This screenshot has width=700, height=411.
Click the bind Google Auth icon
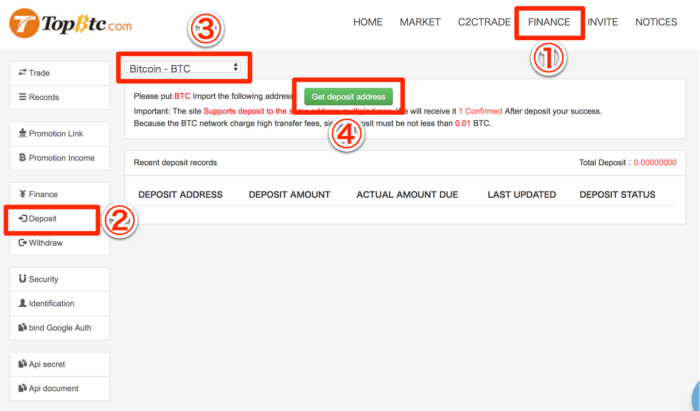22,327
